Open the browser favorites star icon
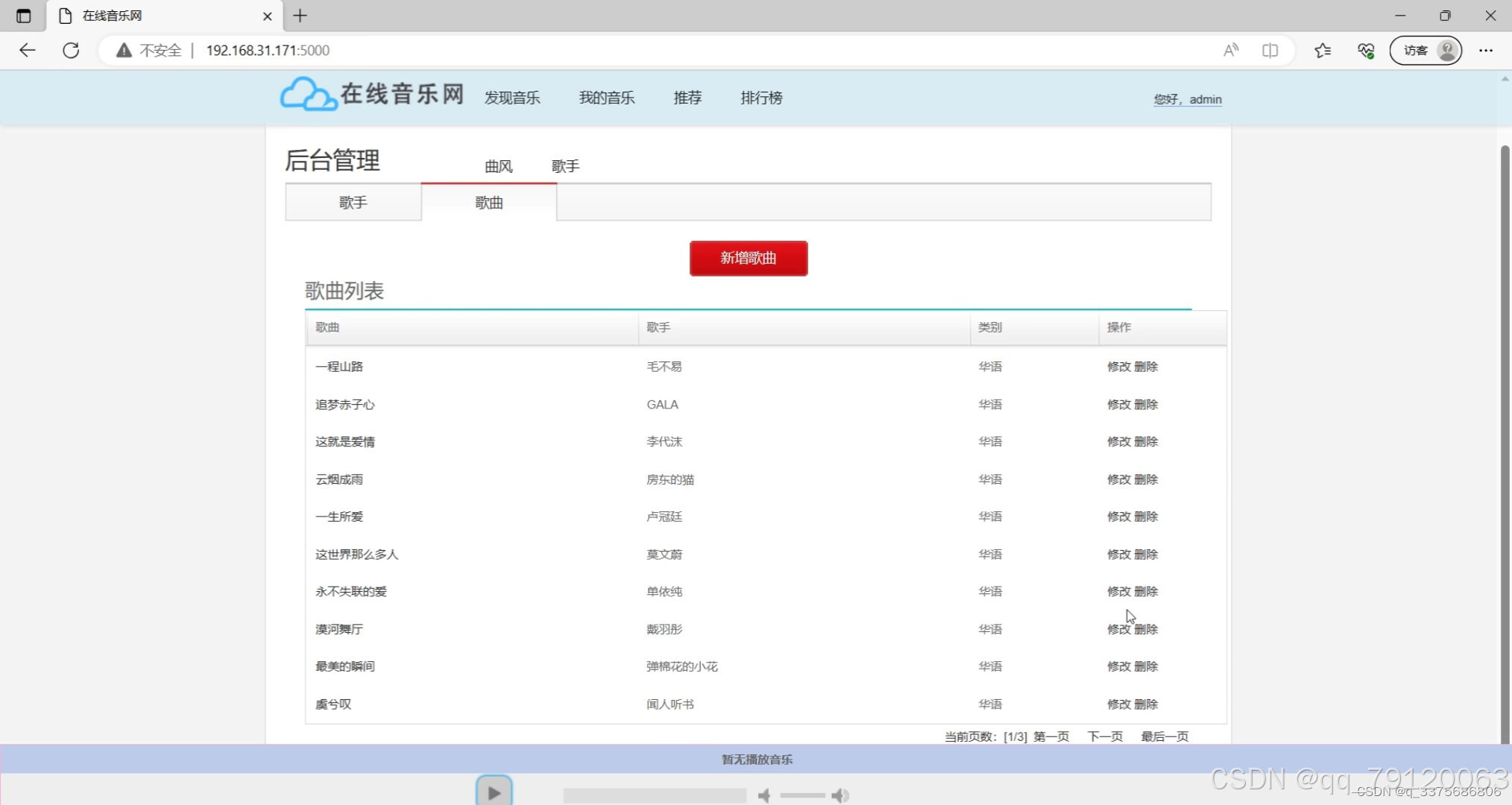 (1323, 50)
